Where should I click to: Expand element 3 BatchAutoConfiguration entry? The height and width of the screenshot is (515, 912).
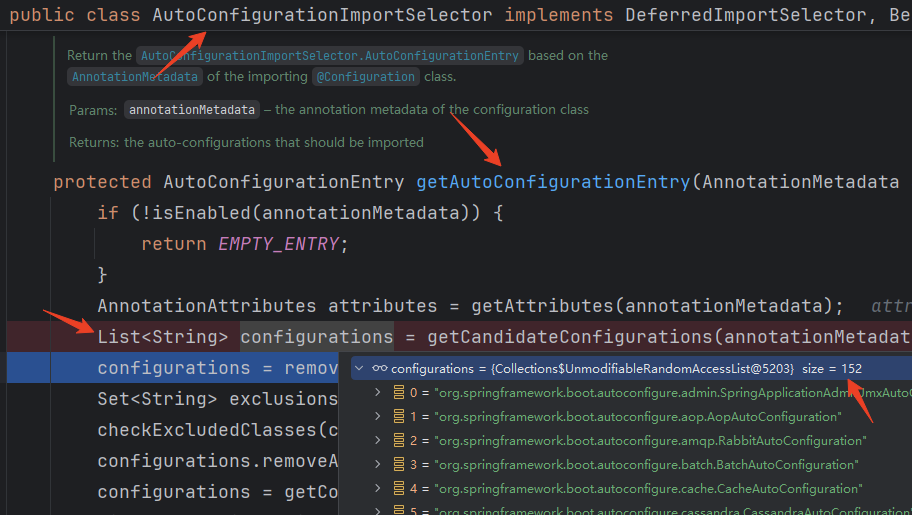coord(377,465)
